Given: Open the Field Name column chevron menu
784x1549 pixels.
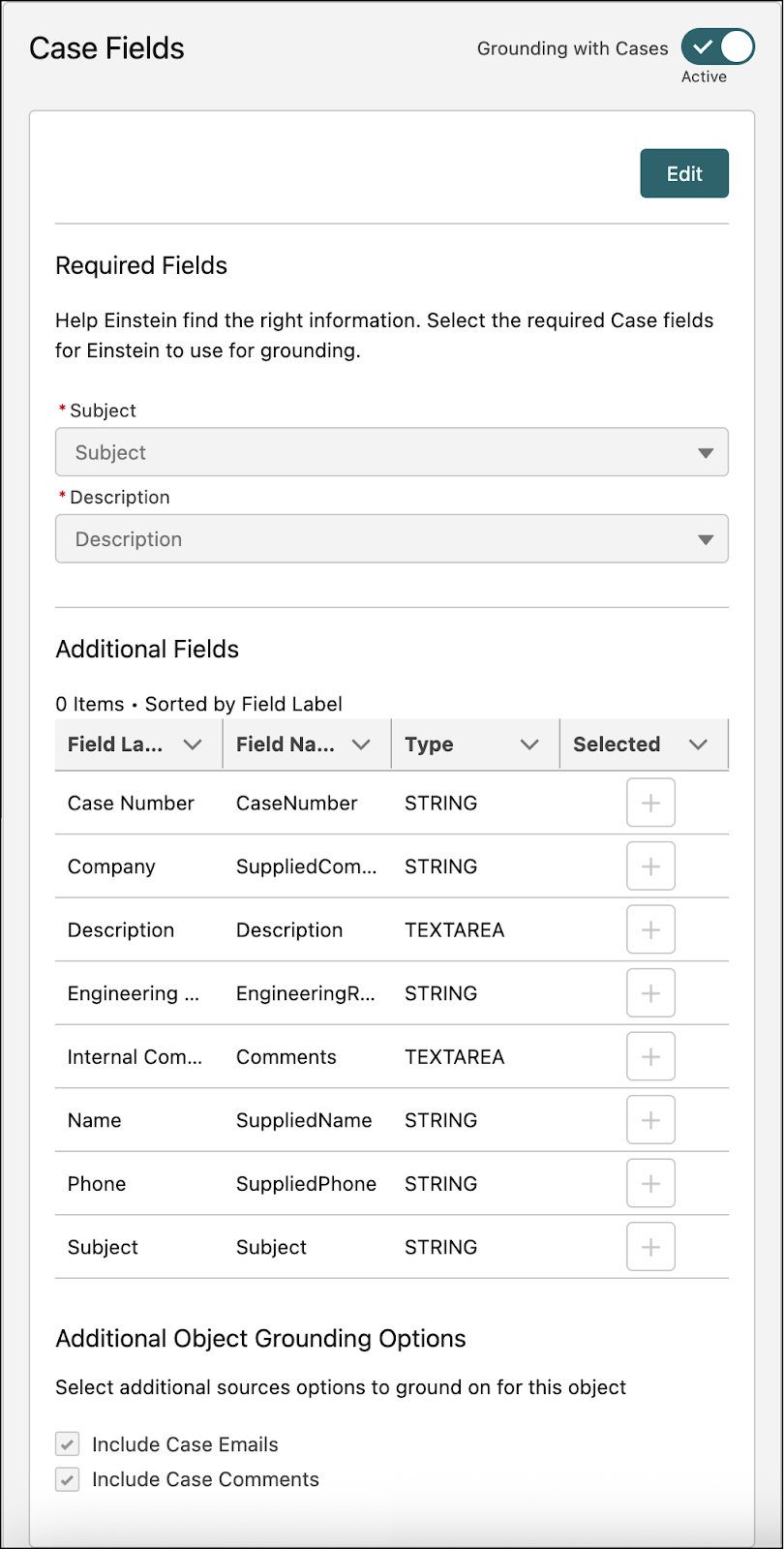Looking at the screenshot, I should 361,744.
